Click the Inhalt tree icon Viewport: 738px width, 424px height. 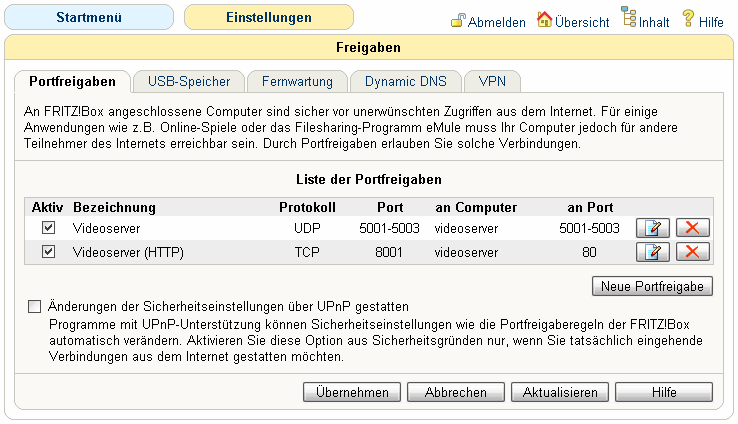628,18
